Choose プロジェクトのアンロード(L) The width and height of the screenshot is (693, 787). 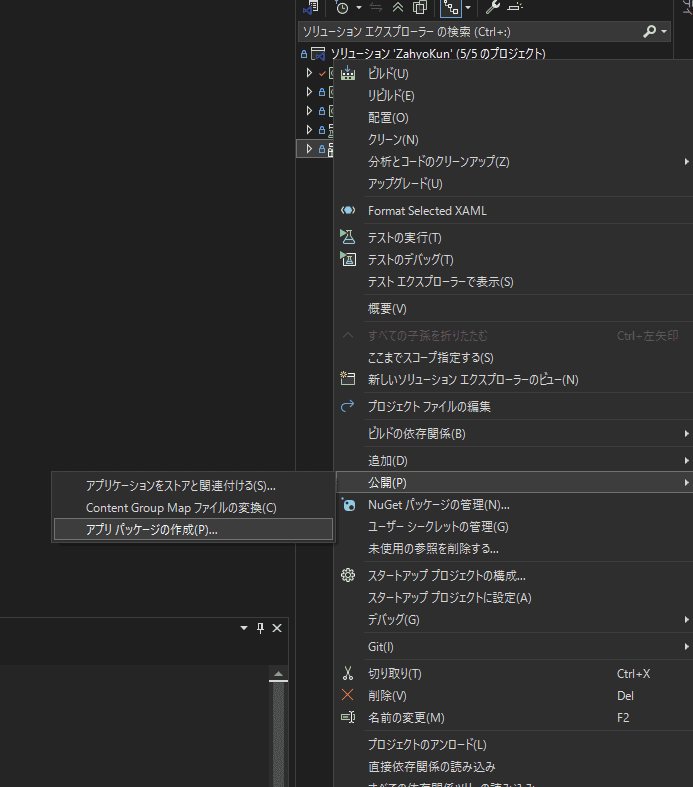[514, 745]
